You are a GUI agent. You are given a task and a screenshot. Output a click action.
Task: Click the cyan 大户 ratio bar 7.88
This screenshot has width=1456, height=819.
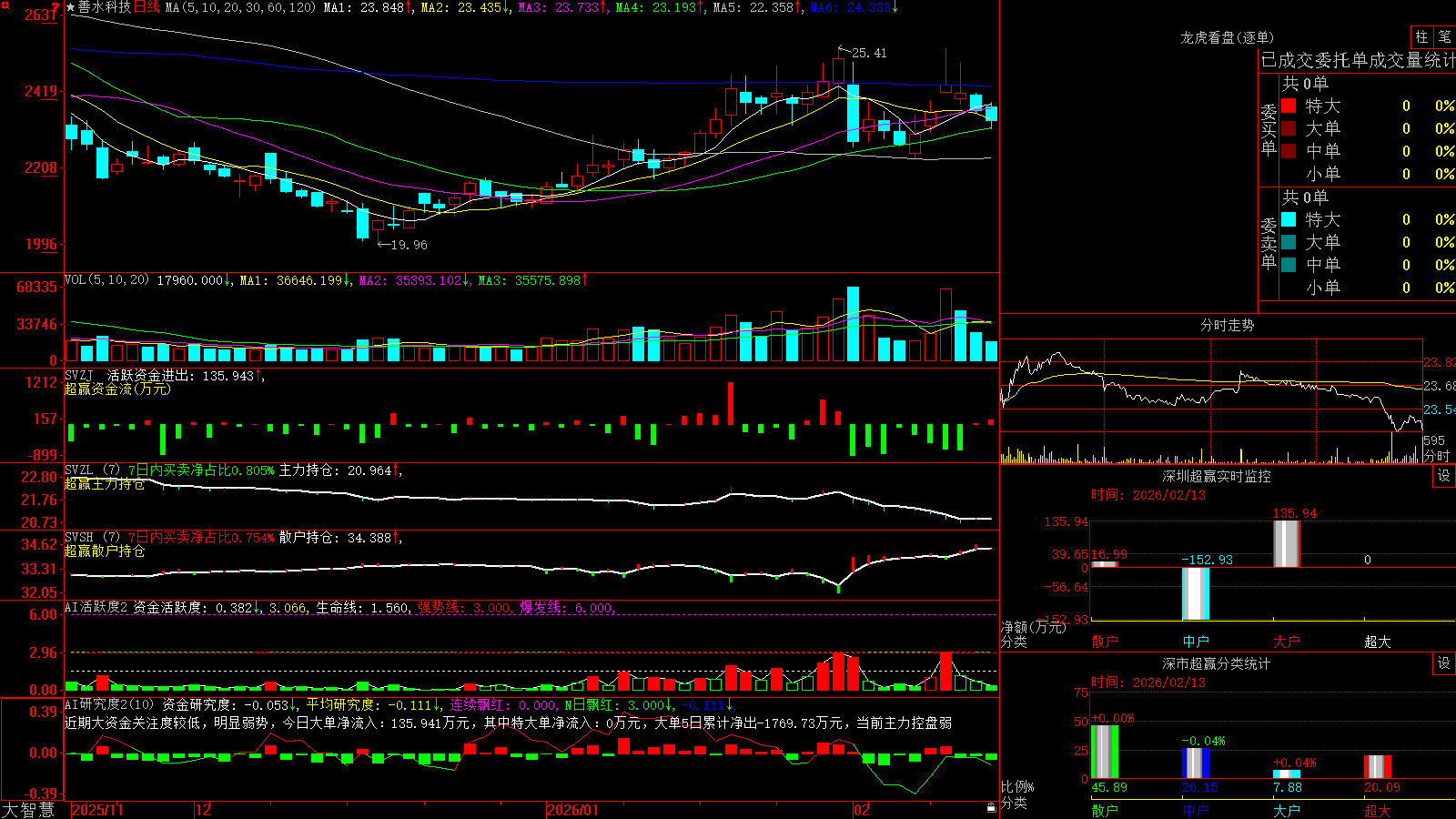(1287, 774)
